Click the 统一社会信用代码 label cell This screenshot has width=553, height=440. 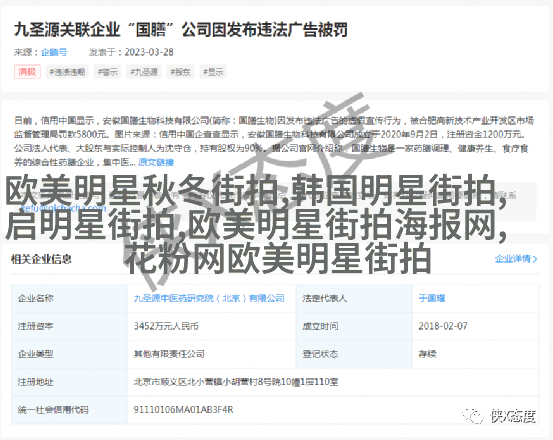(x=69, y=410)
